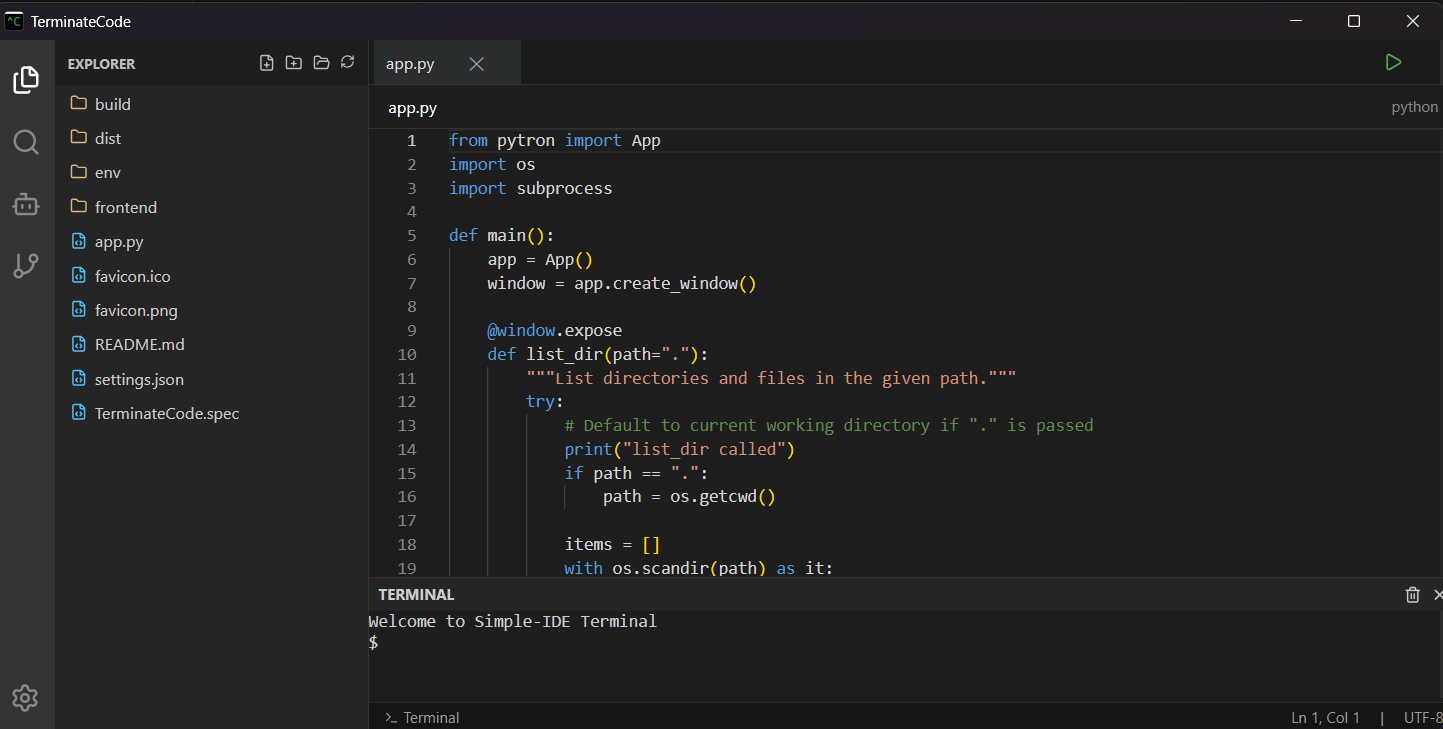Open a folder using the Explorer toolbar

320,61
